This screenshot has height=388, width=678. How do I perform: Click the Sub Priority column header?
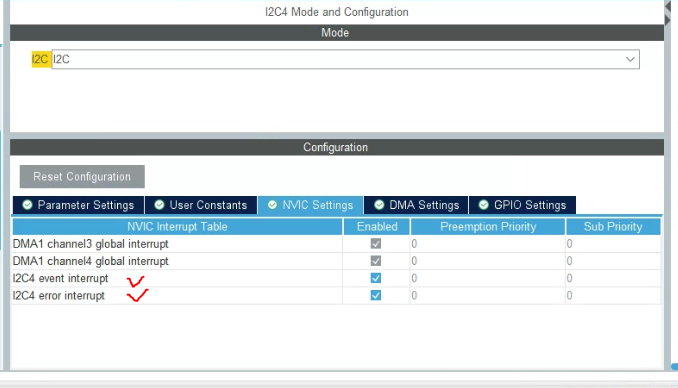(613, 227)
